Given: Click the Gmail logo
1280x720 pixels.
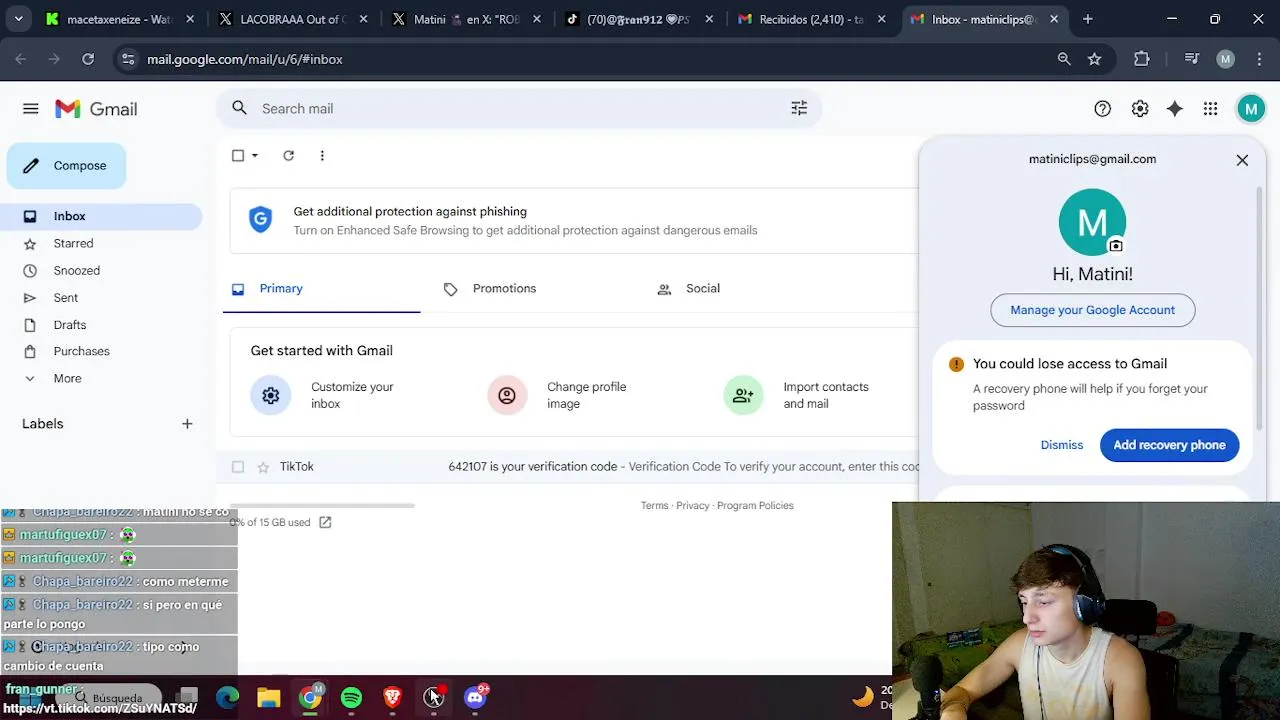Looking at the screenshot, I should coord(96,109).
